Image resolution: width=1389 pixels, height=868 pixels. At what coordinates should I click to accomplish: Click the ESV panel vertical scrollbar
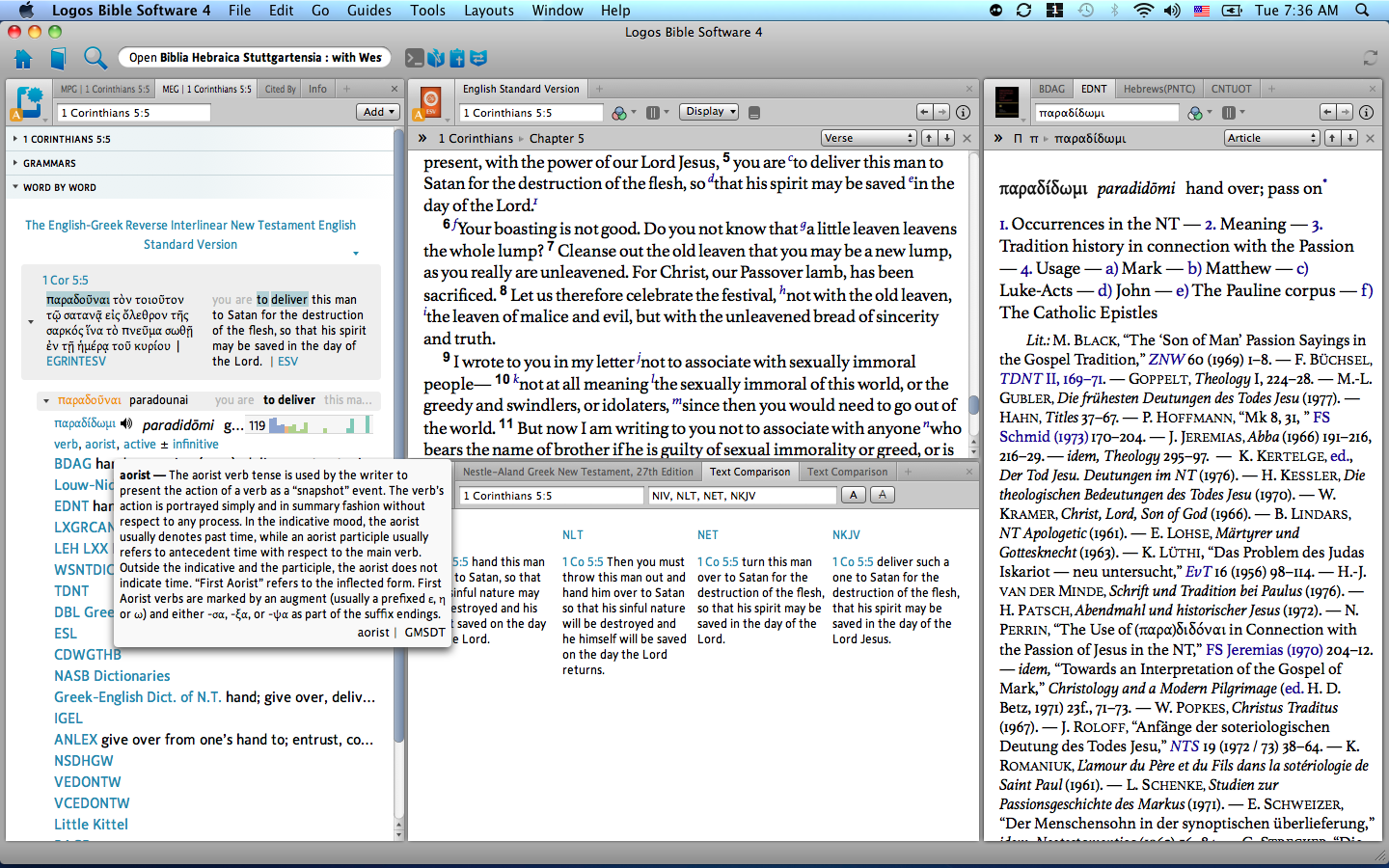click(974, 404)
